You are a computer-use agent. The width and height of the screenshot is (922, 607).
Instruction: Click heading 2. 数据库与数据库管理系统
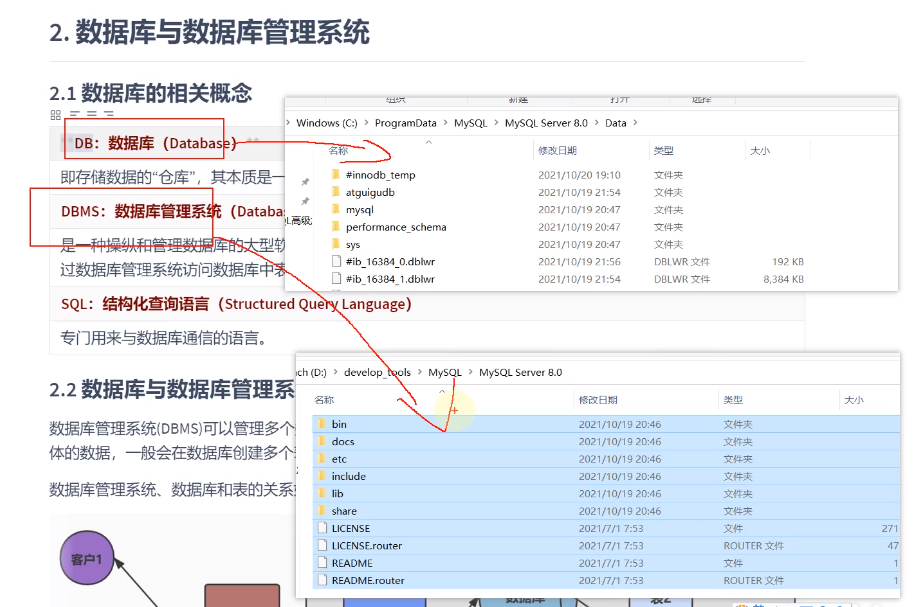point(209,32)
